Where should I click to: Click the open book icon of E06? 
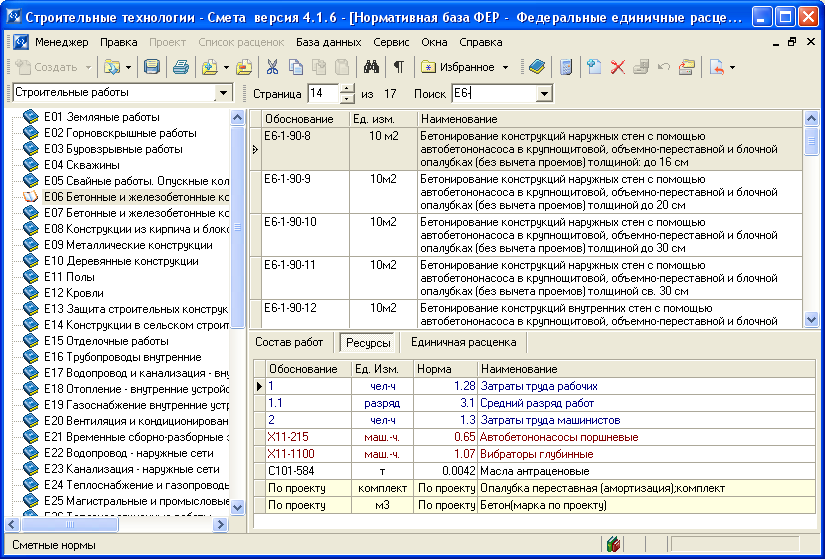point(31,196)
